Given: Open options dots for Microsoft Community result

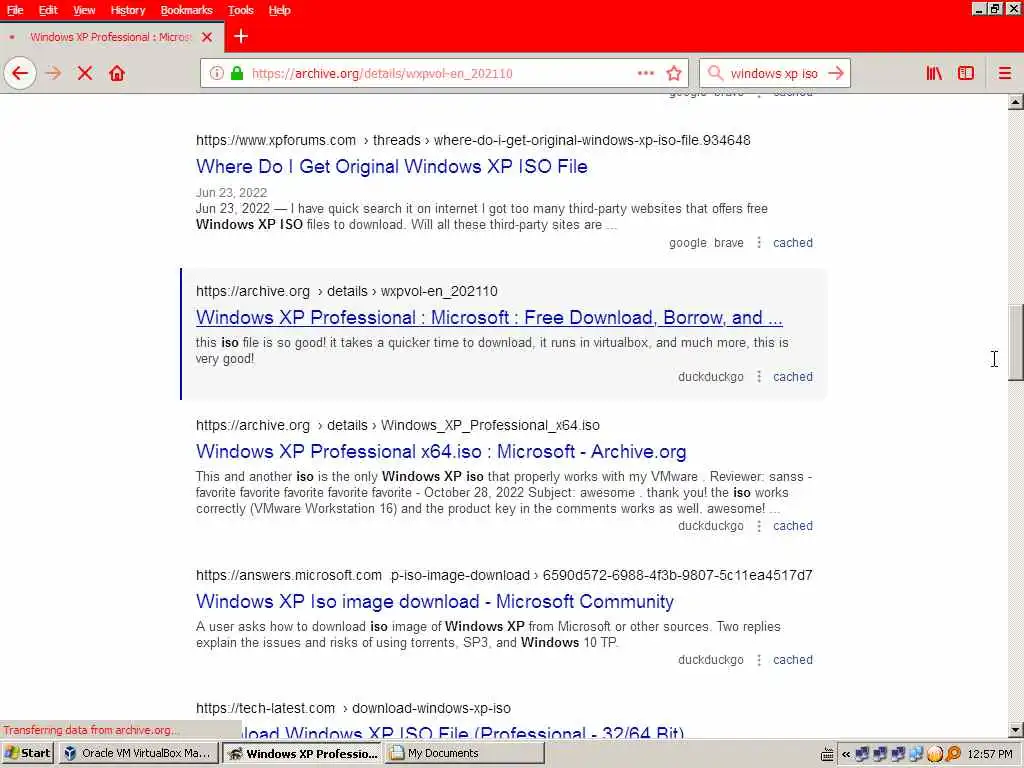Looking at the screenshot, I should point(759,660).
